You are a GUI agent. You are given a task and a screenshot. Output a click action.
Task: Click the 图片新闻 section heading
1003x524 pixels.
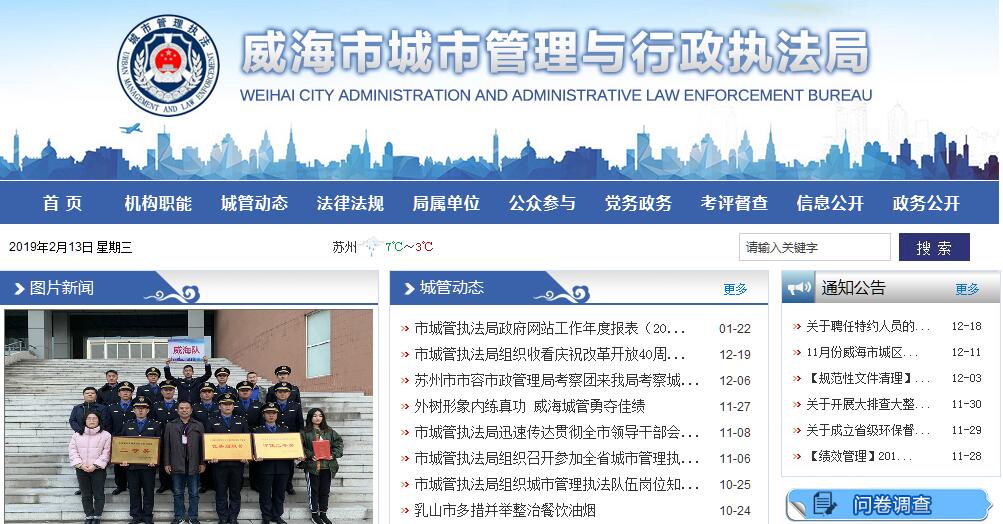coord(61,288)
